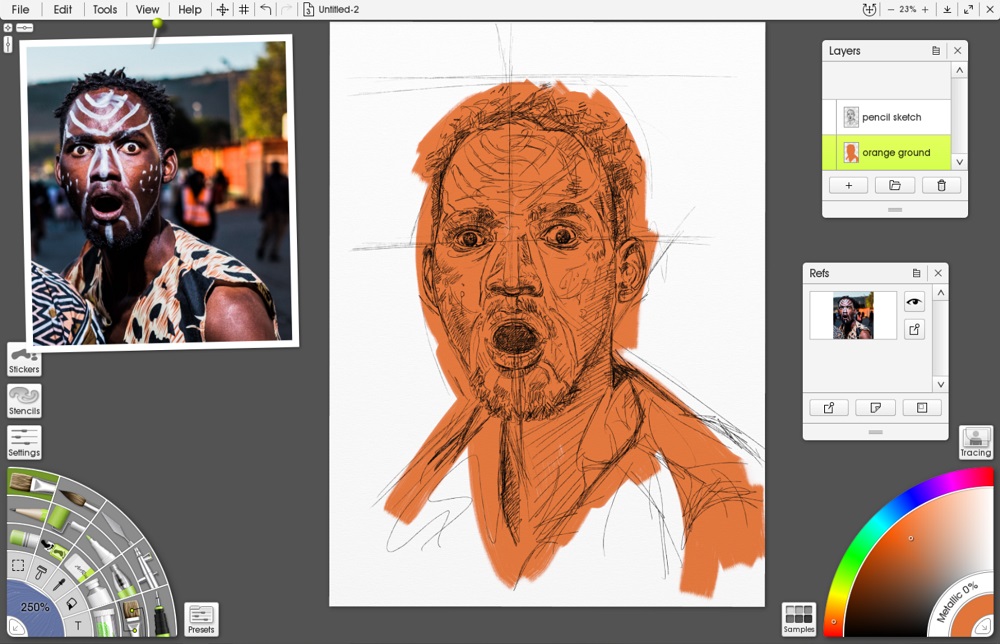Open the Tracing image panel
The width and height of the screenshot is (1000, 644).
[976, 443]
